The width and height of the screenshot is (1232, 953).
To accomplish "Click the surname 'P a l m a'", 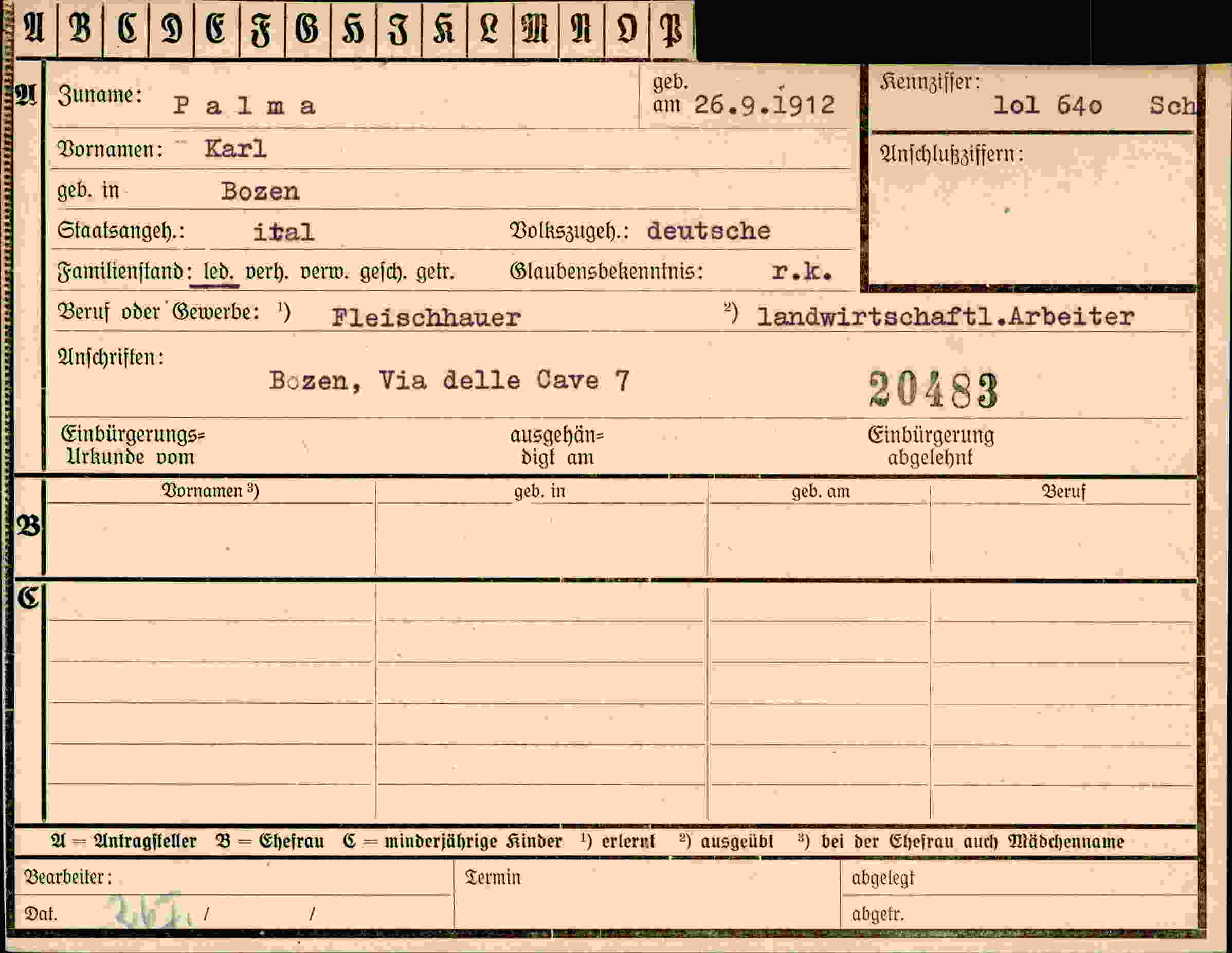I will (244, 106).
